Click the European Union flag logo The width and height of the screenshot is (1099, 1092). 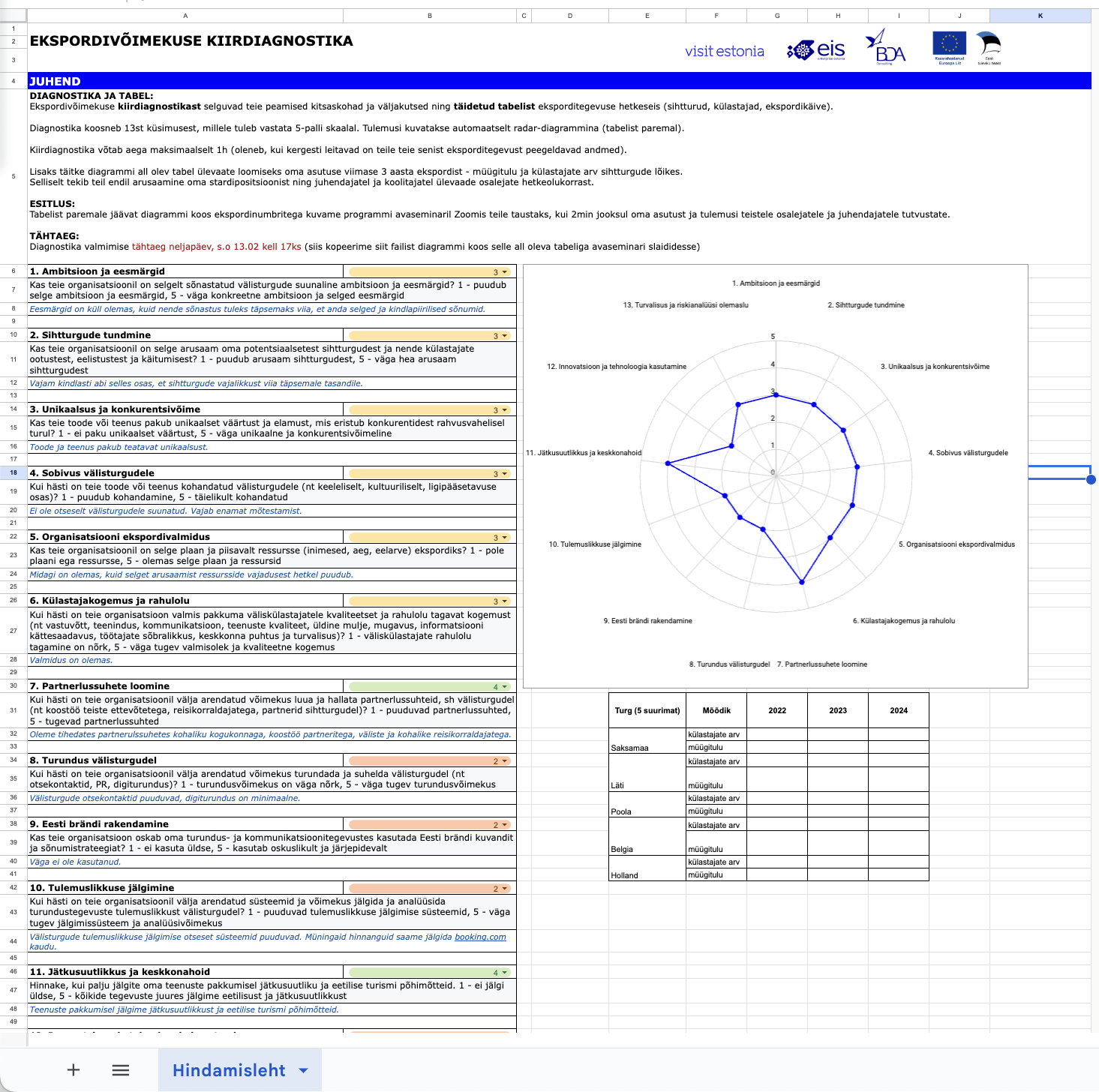pos(949,48)
